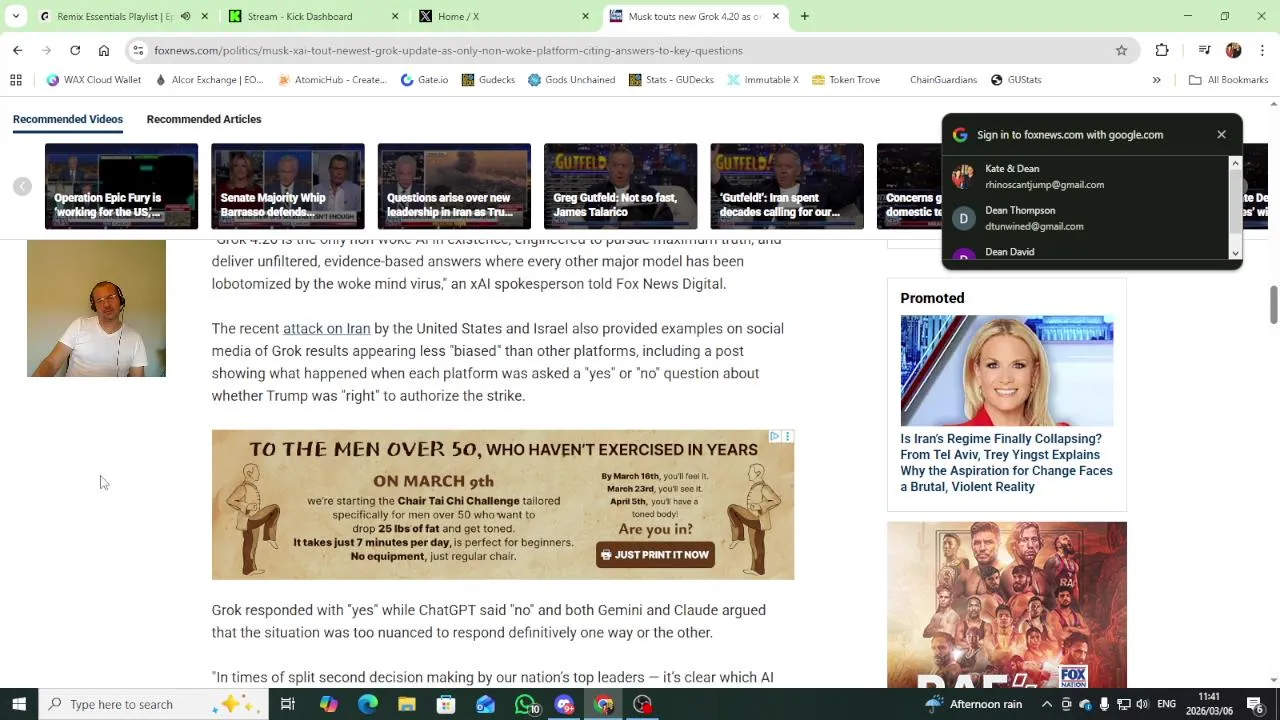Open Chrome three-dot menu
The height and width of the screenshot is (720, 1280).
pyautogui.click(x=1262, y=50)
